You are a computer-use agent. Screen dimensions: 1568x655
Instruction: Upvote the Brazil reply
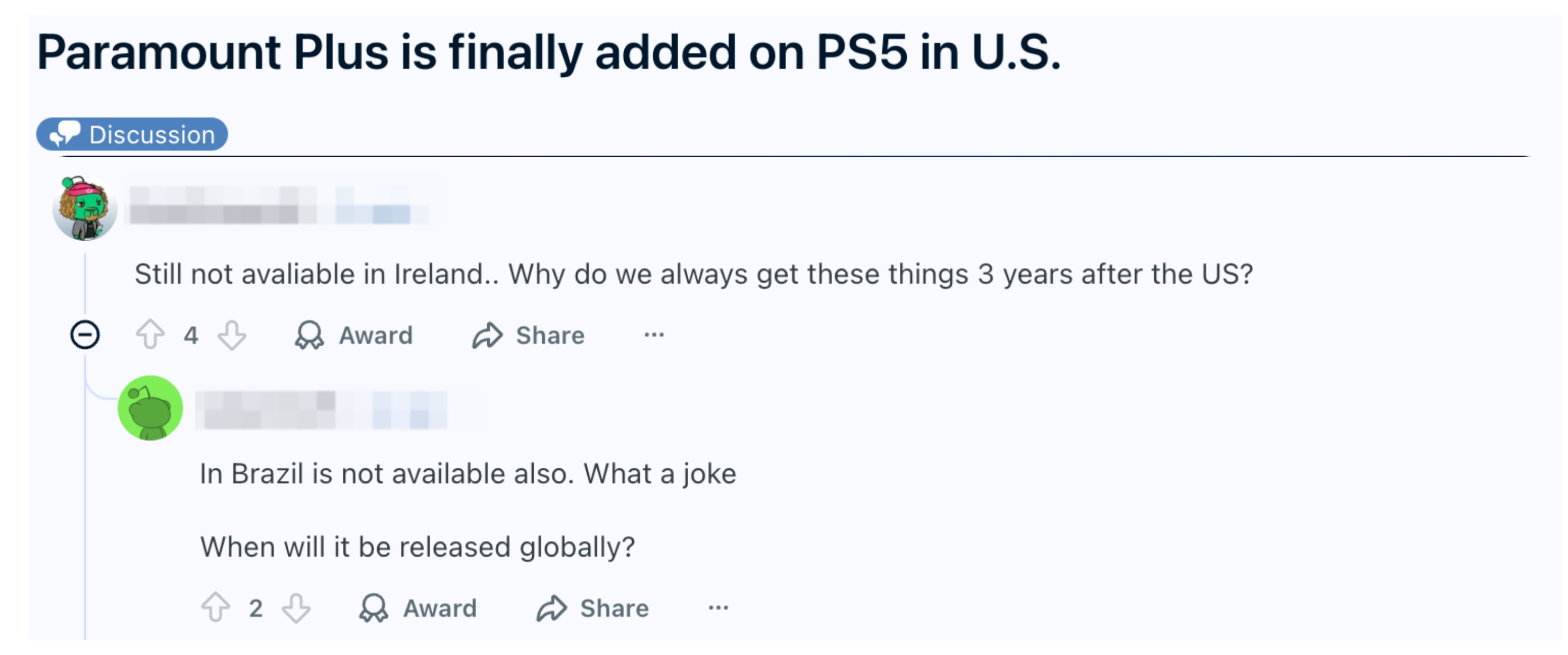point(215,607)
